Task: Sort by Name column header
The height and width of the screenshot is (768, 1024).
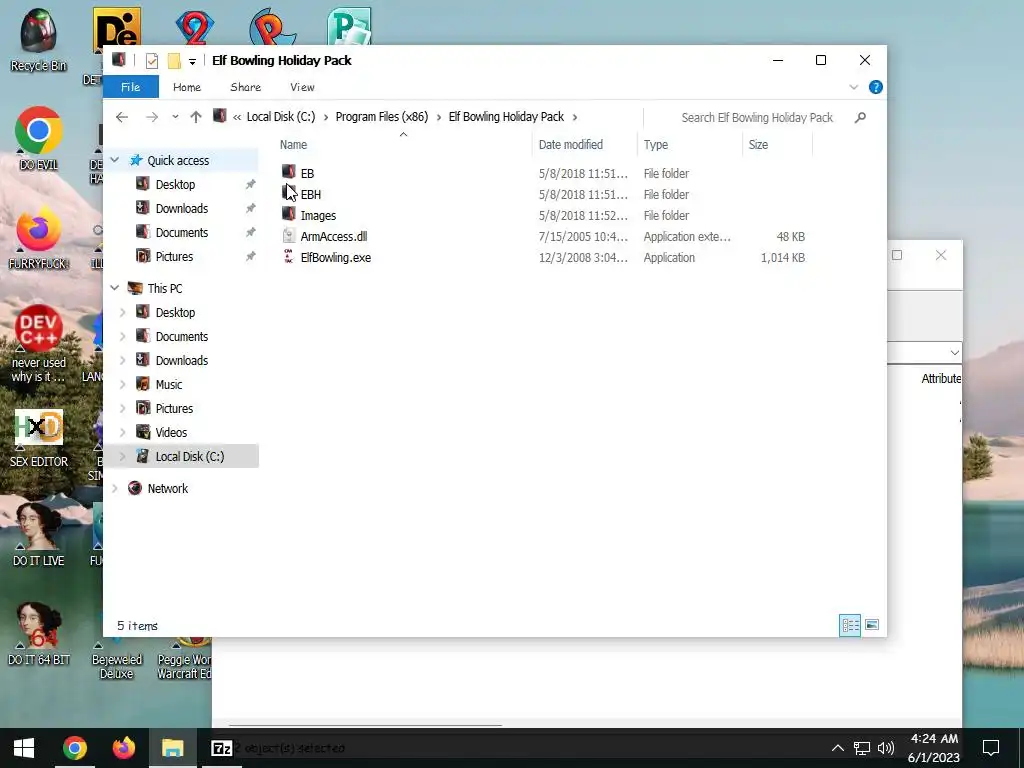Action: pyautogui.click(x=293, y=144)
